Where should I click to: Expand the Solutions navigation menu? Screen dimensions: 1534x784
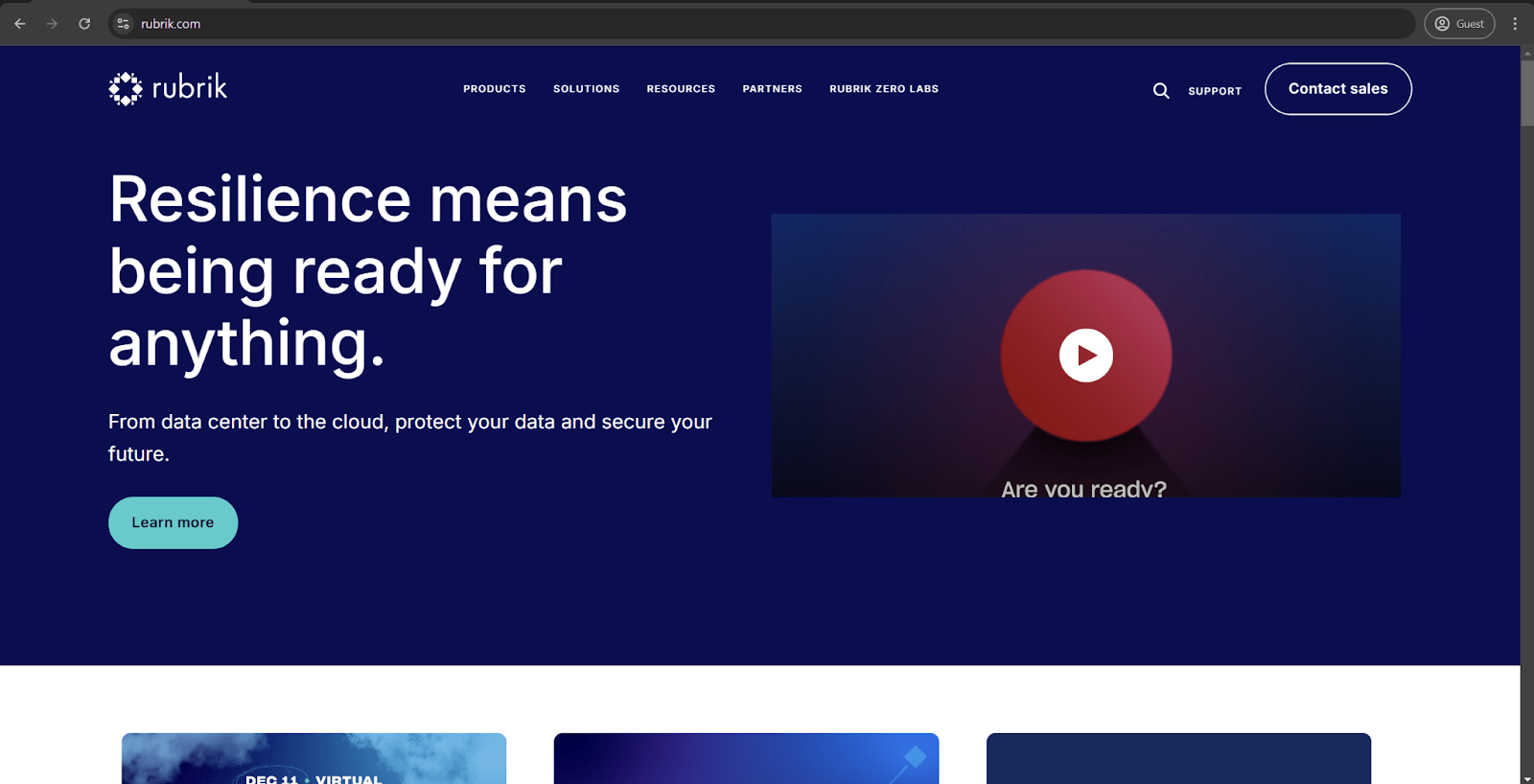[x=586, y=89]
